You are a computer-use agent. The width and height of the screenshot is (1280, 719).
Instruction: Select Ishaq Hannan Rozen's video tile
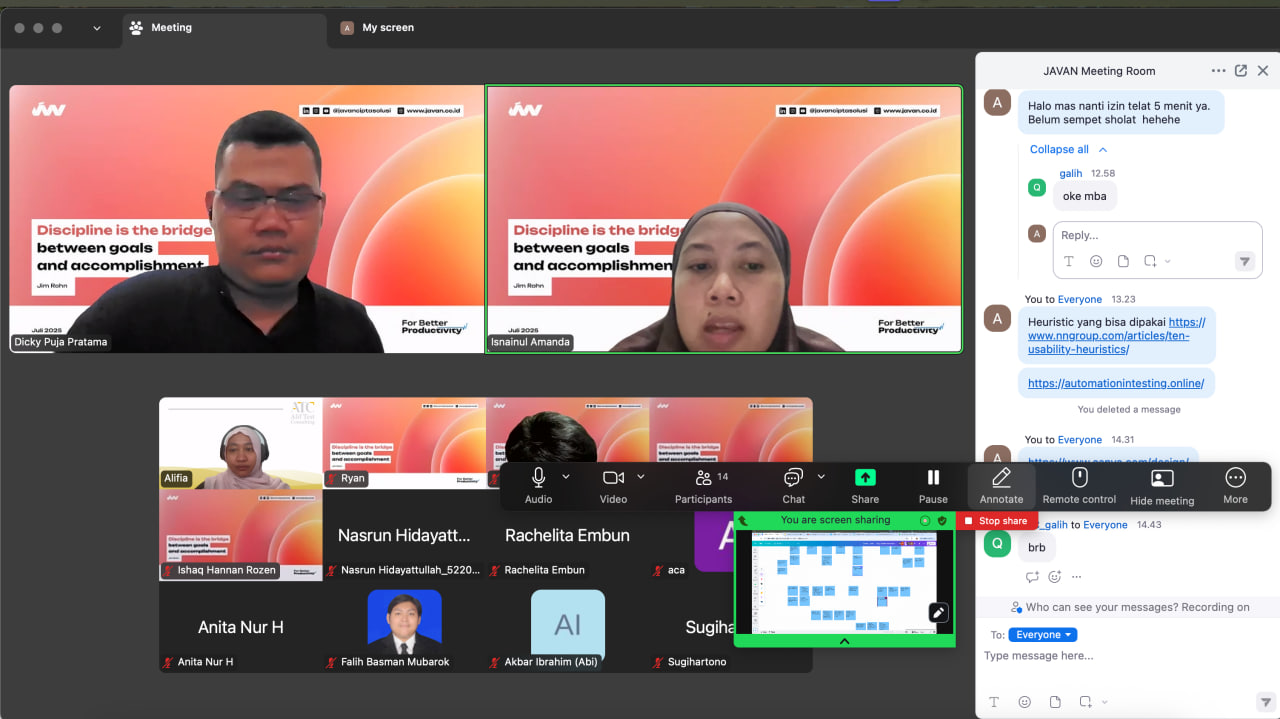[x=241, y=535]
